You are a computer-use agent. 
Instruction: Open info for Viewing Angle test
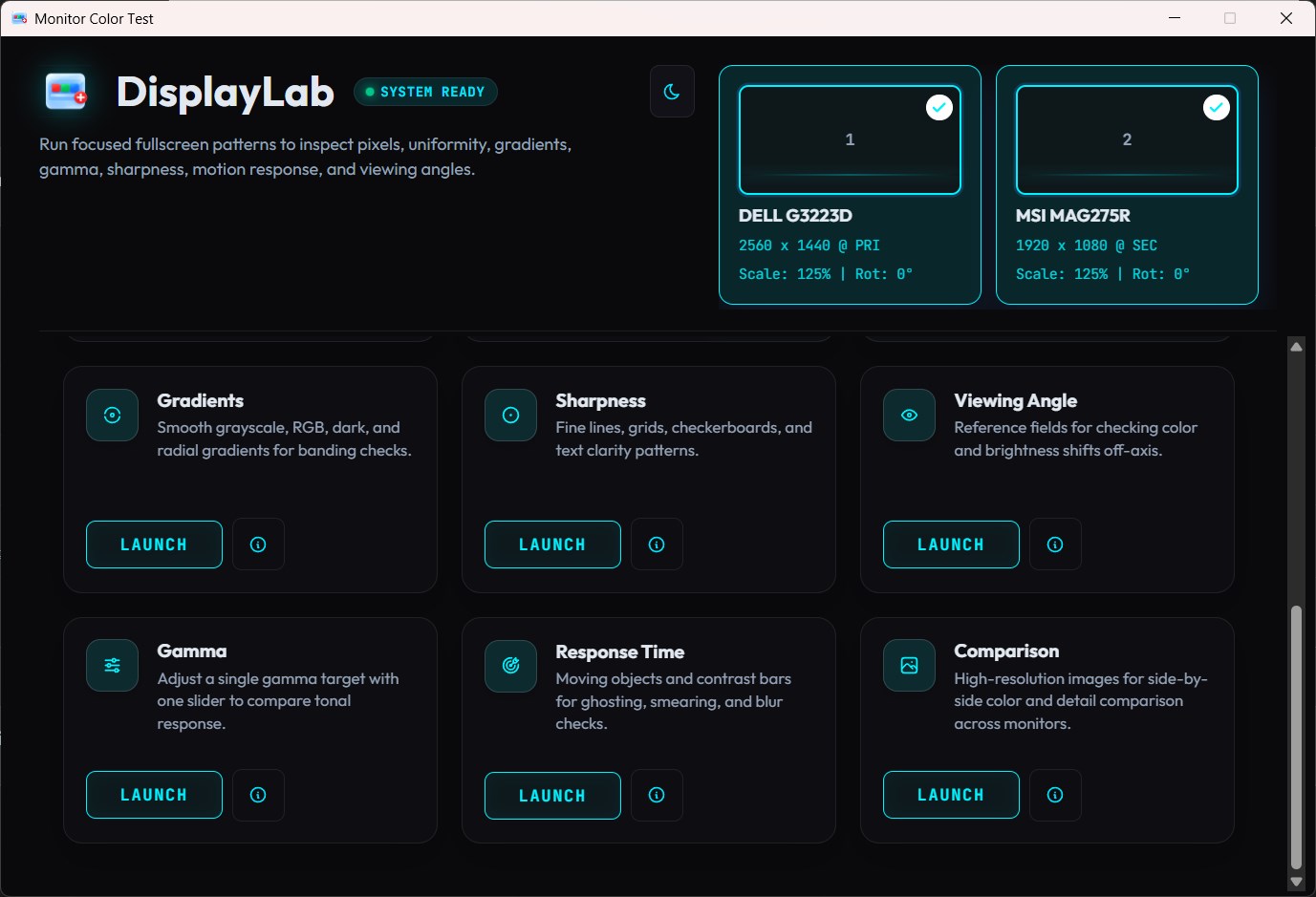pos(1055,545)
